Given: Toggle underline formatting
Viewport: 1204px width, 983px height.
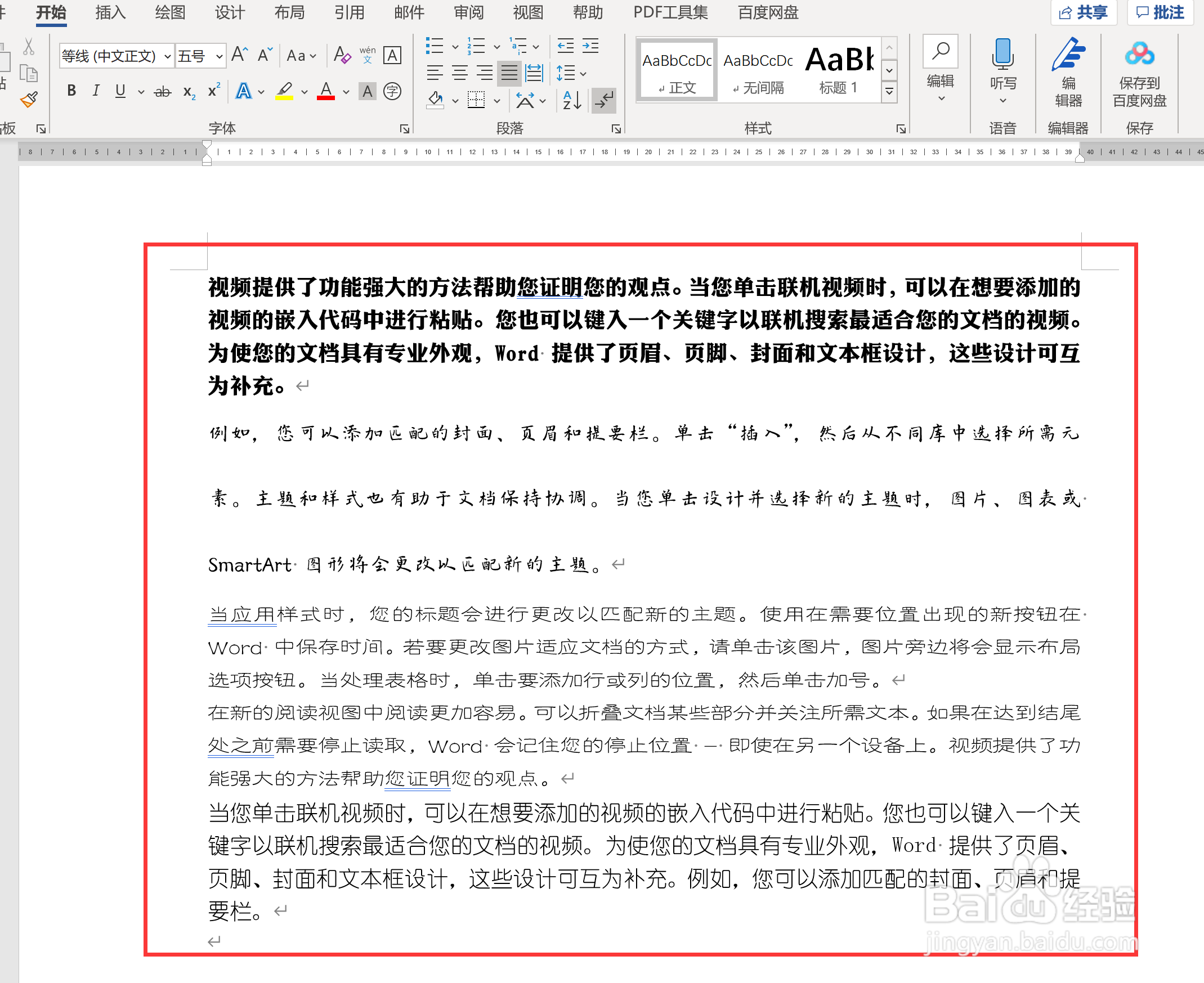Looking at the screenshot, I should [119, 90].
